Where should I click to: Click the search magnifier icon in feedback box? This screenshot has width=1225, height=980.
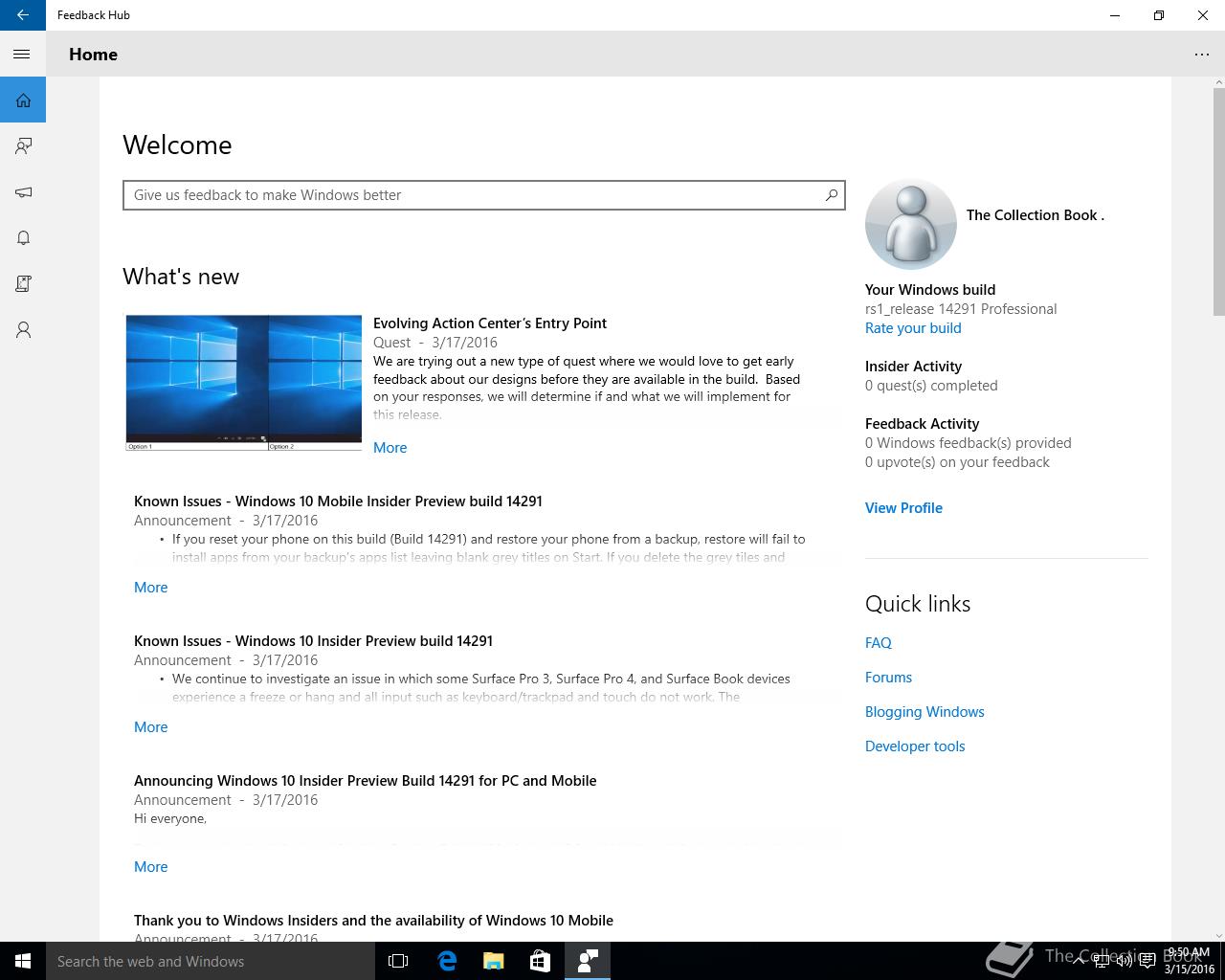[x=832, y=195]
